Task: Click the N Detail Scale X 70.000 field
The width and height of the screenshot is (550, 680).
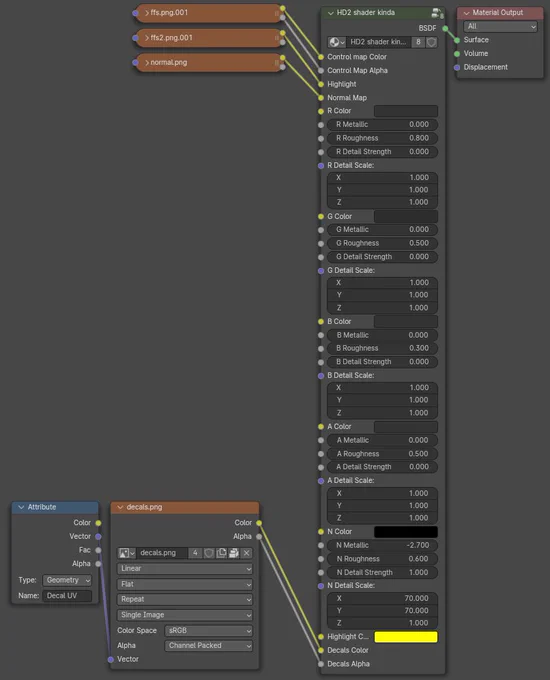Action: [x=382, y=598]
